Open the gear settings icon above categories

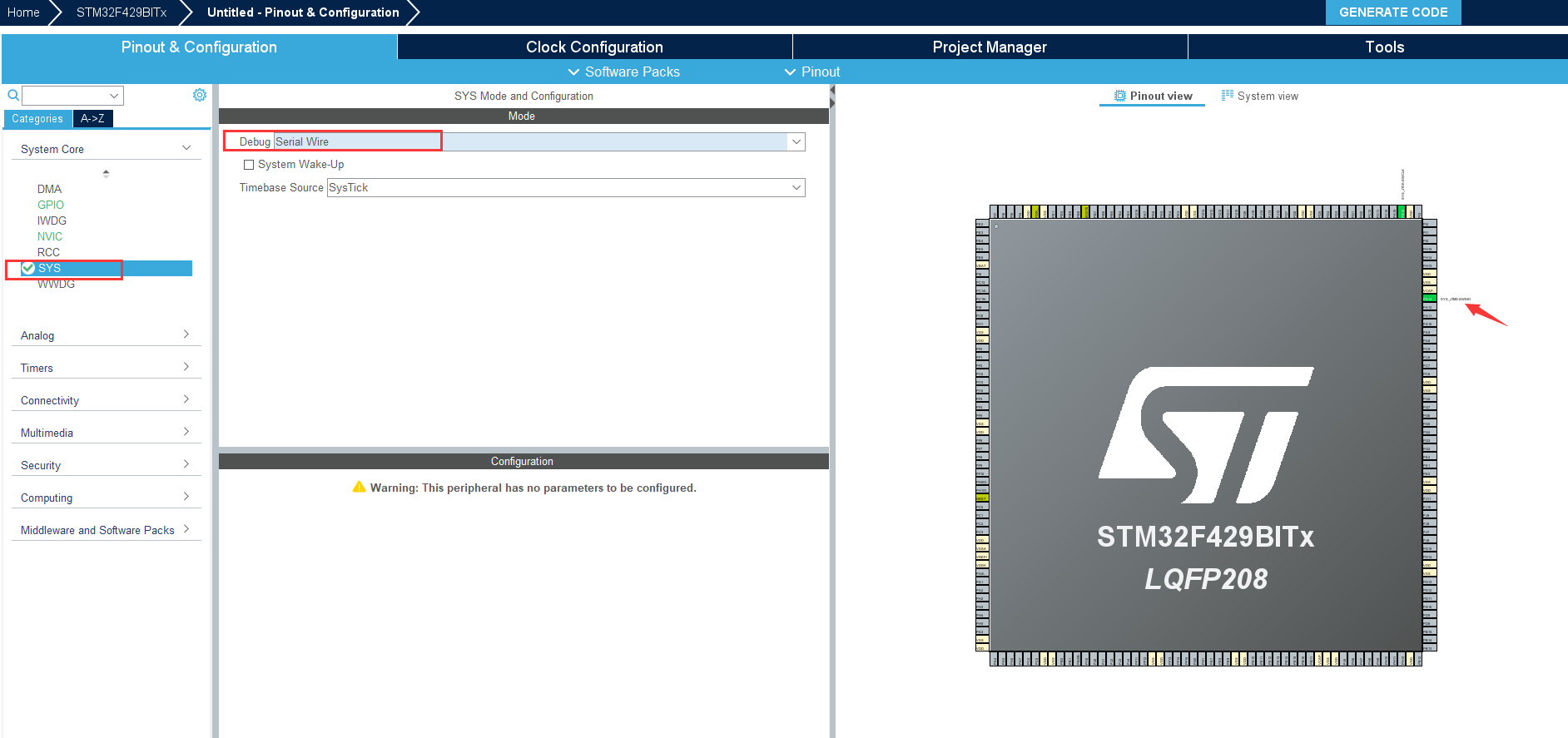[x=200, y=95]
